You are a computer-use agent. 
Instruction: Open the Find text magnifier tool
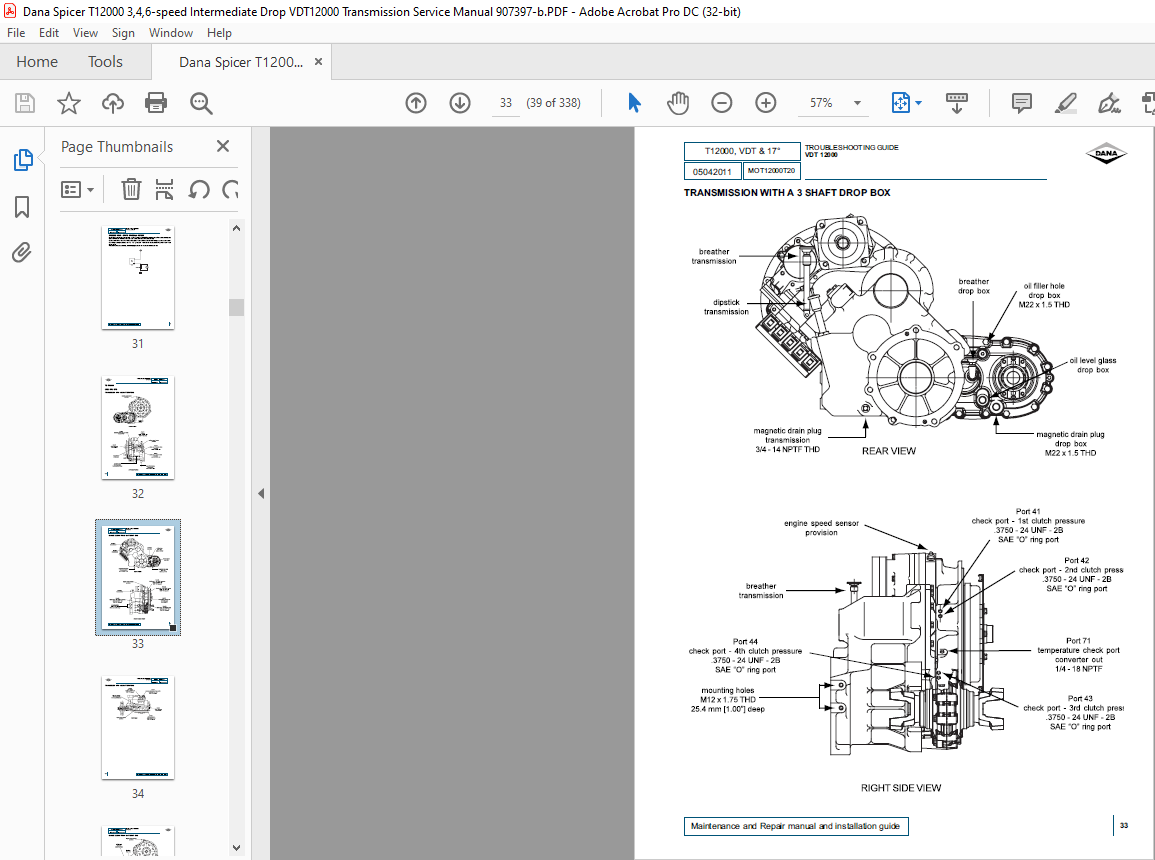click(201, 103)
